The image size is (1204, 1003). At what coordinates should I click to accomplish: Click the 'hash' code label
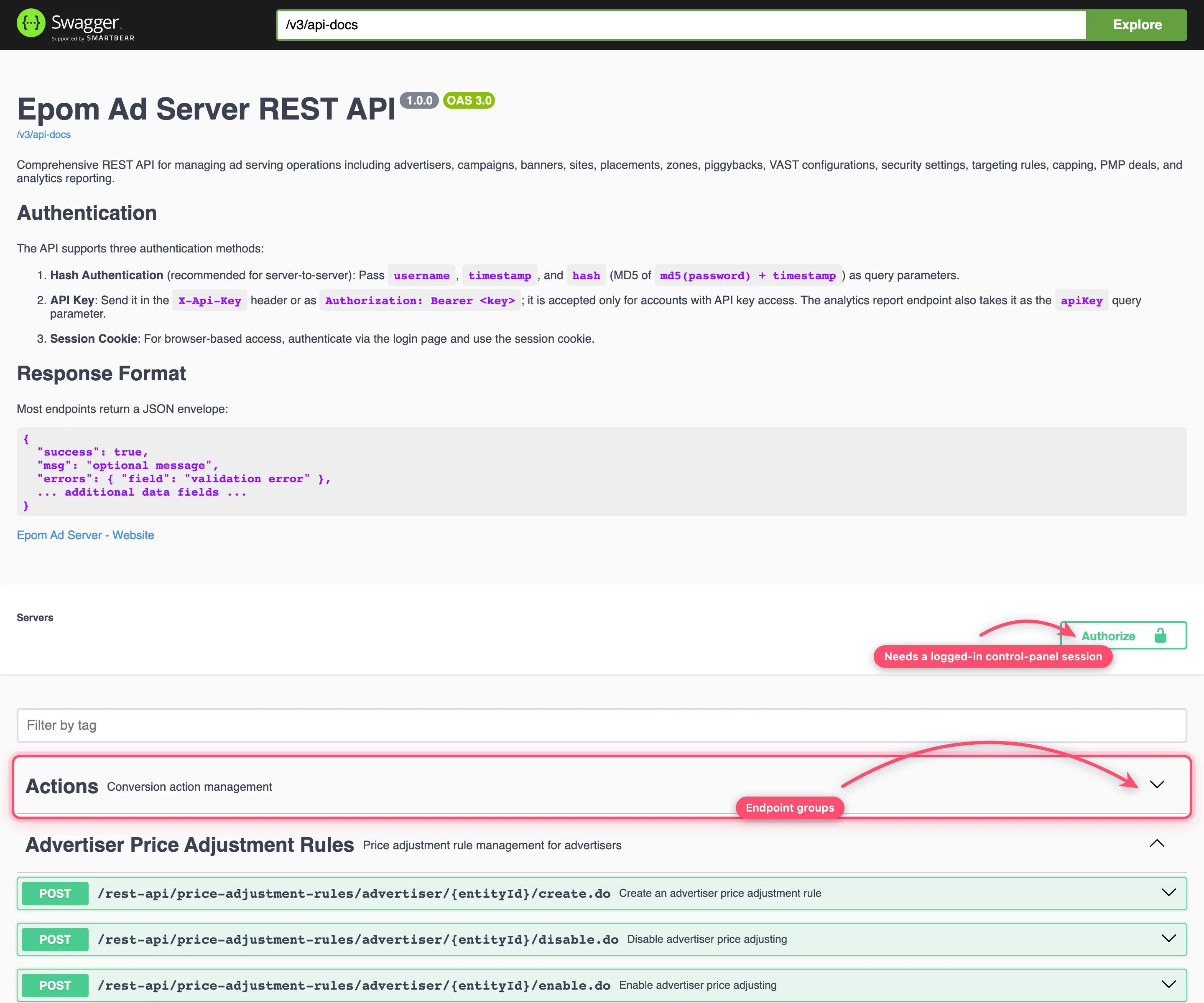pos(586,275)
